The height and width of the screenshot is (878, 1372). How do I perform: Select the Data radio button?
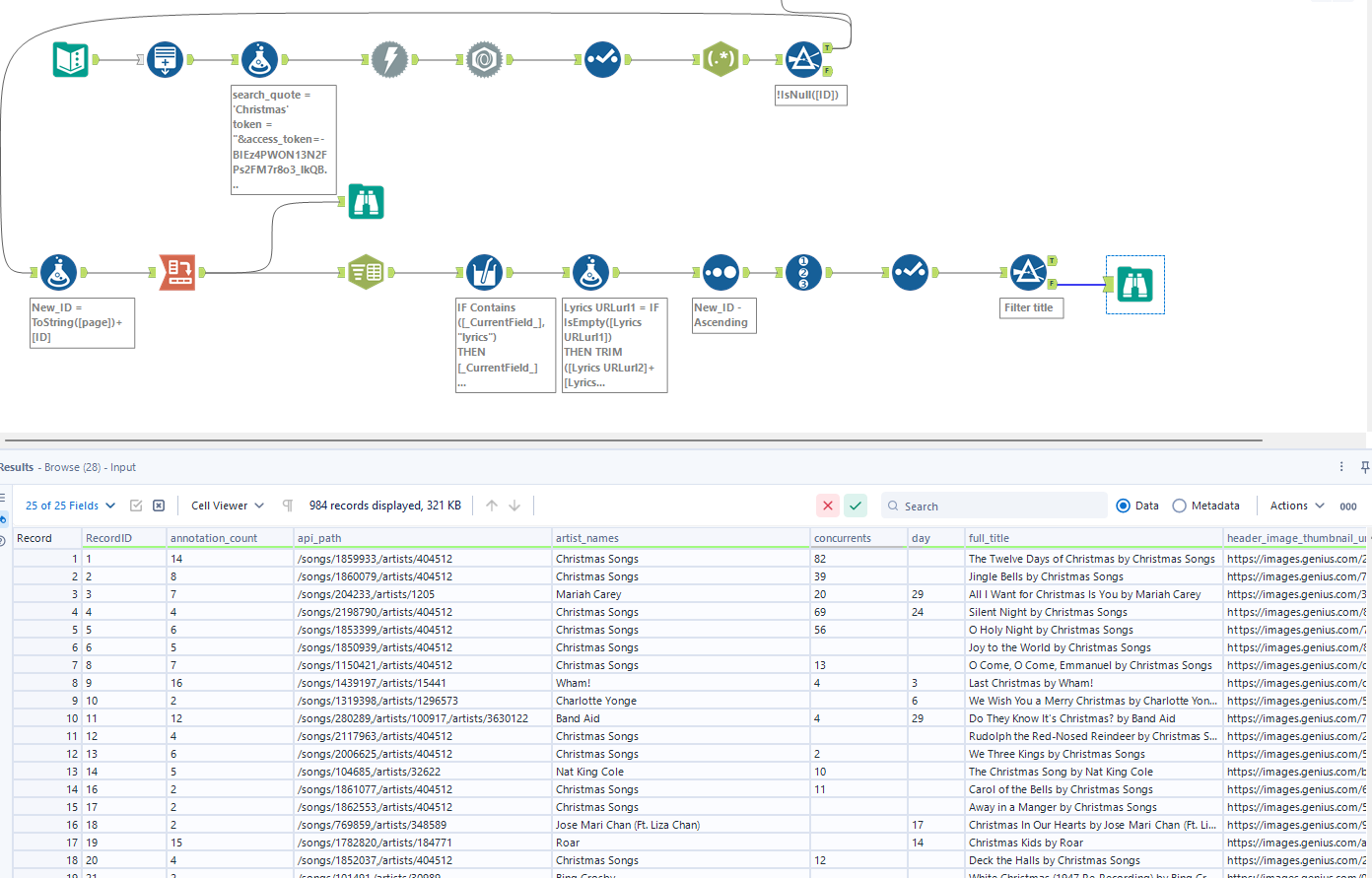(x=1124, y=506)
